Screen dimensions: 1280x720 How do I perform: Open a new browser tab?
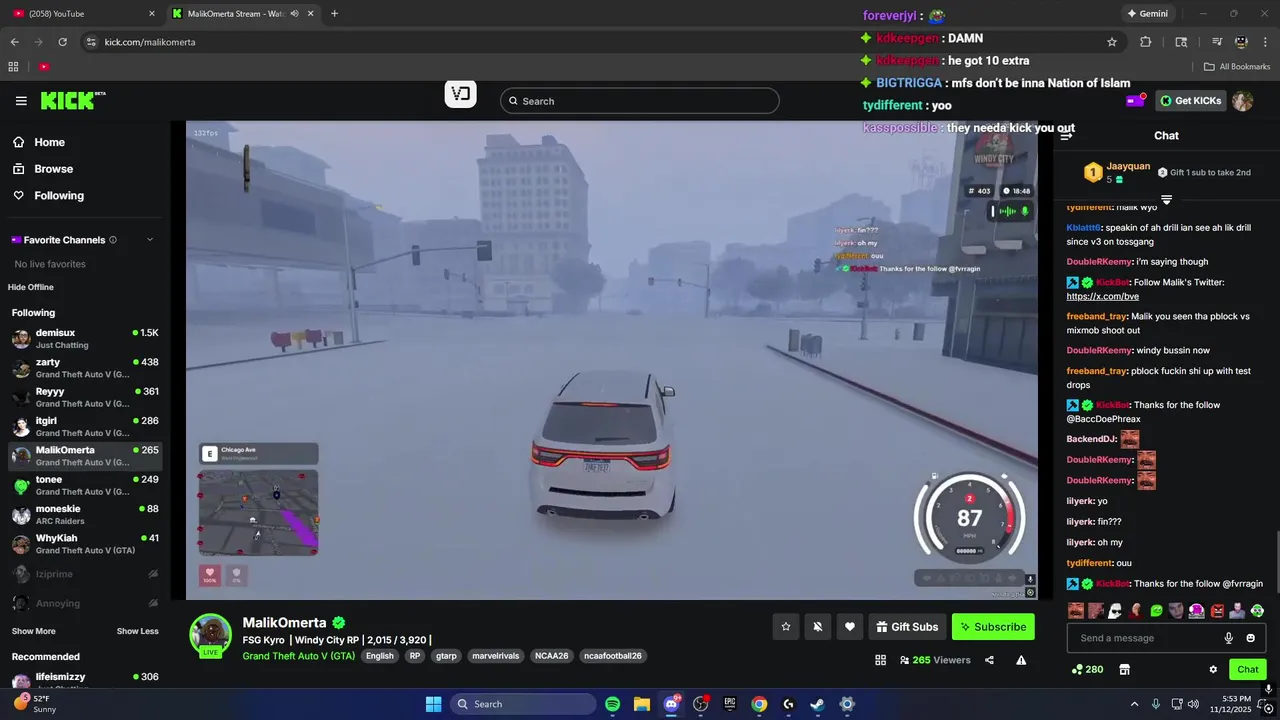coord(334,14)
